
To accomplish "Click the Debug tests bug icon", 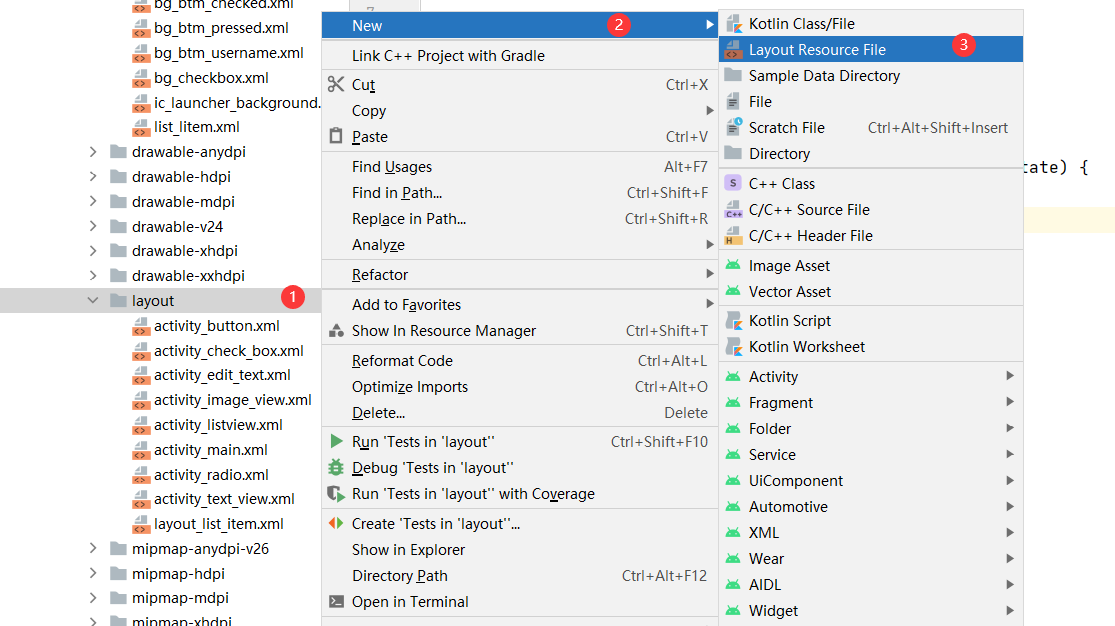I will [335, 468].
